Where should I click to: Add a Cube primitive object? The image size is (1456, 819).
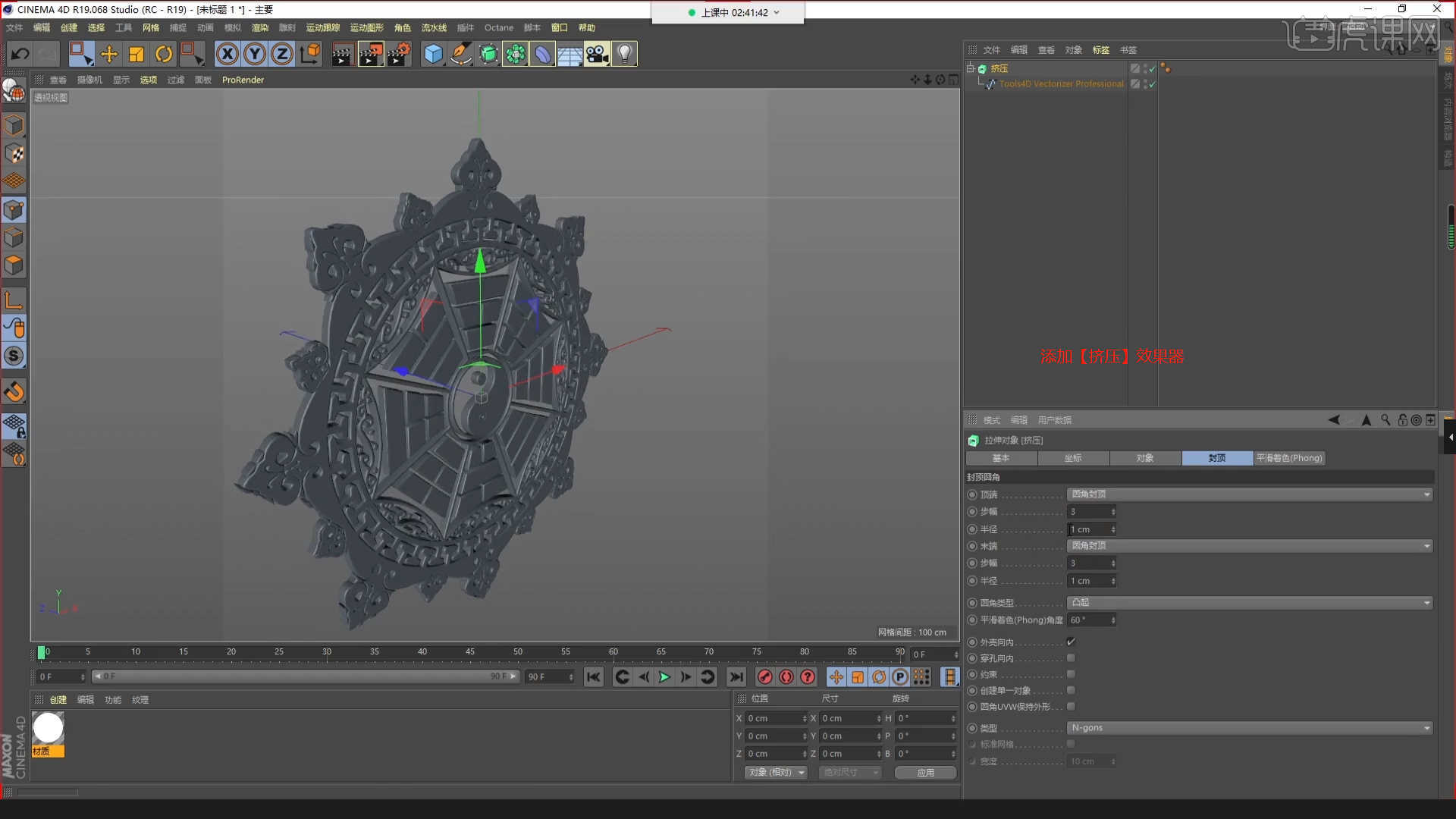click(x=433, y=54)
